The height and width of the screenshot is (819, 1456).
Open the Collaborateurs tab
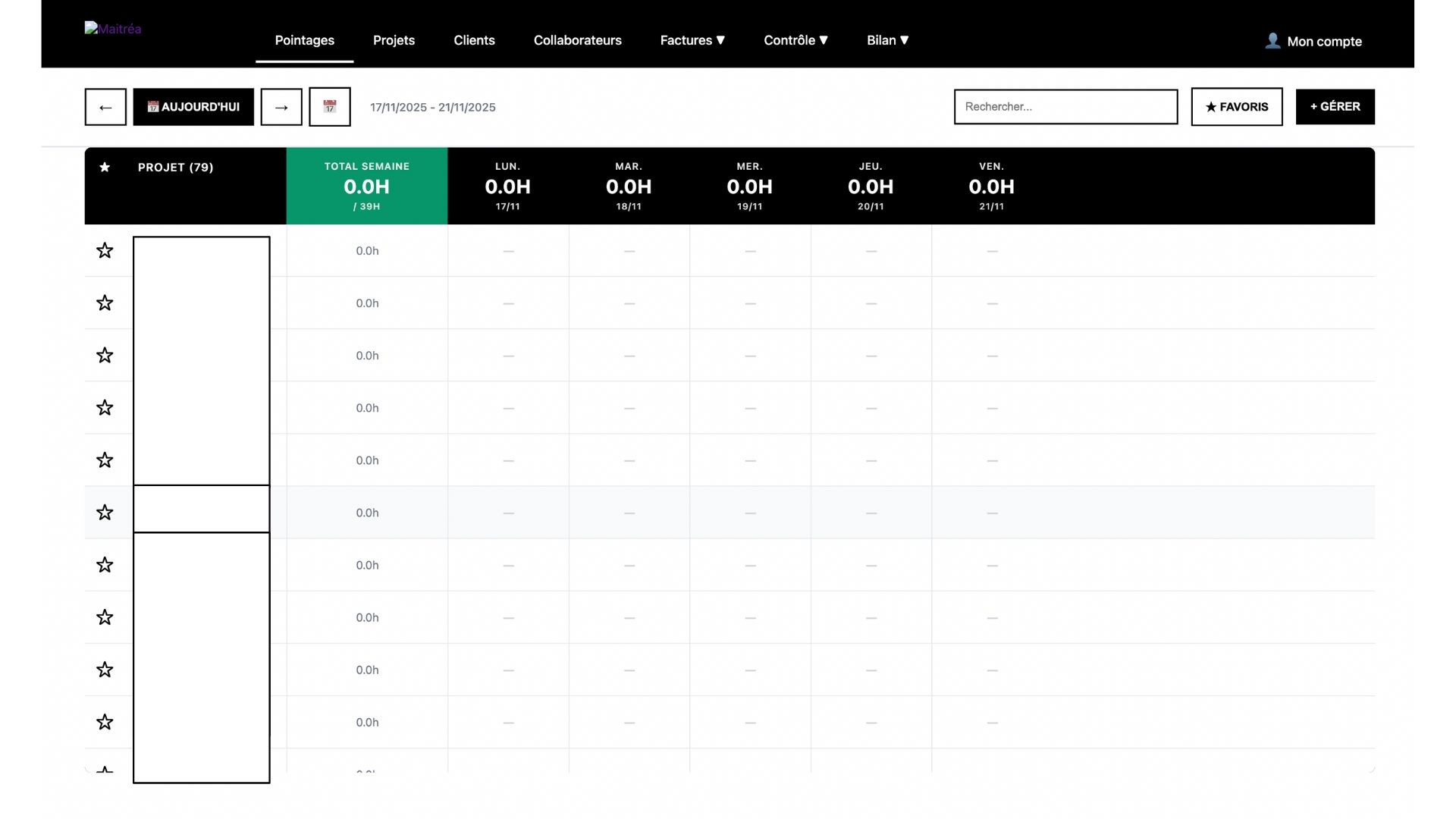[x=577, y=40]
